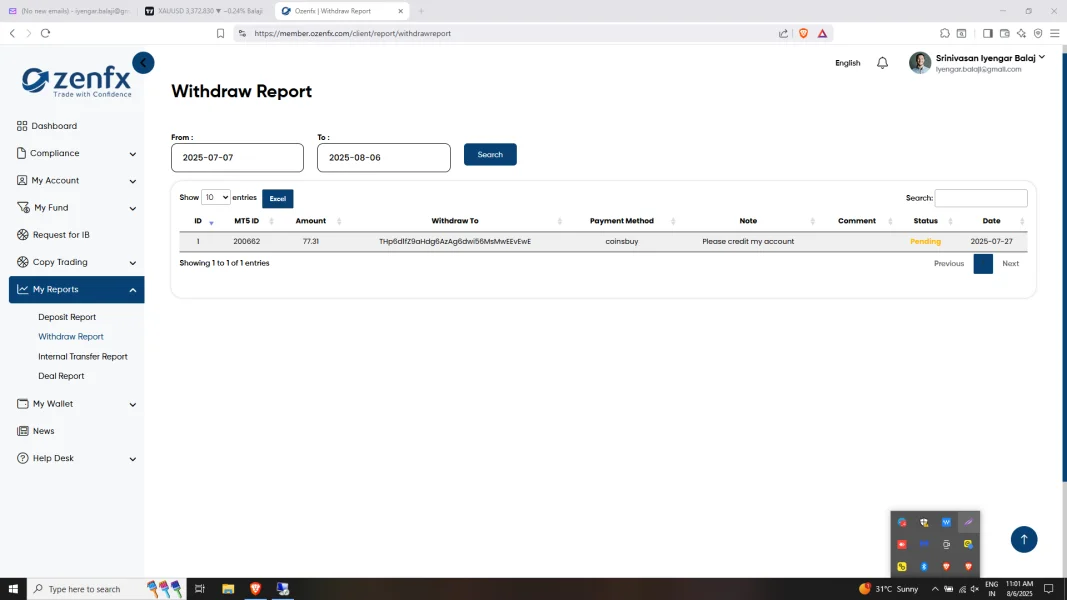Open the user profile avatar
1067x600 pixels.
919,63
